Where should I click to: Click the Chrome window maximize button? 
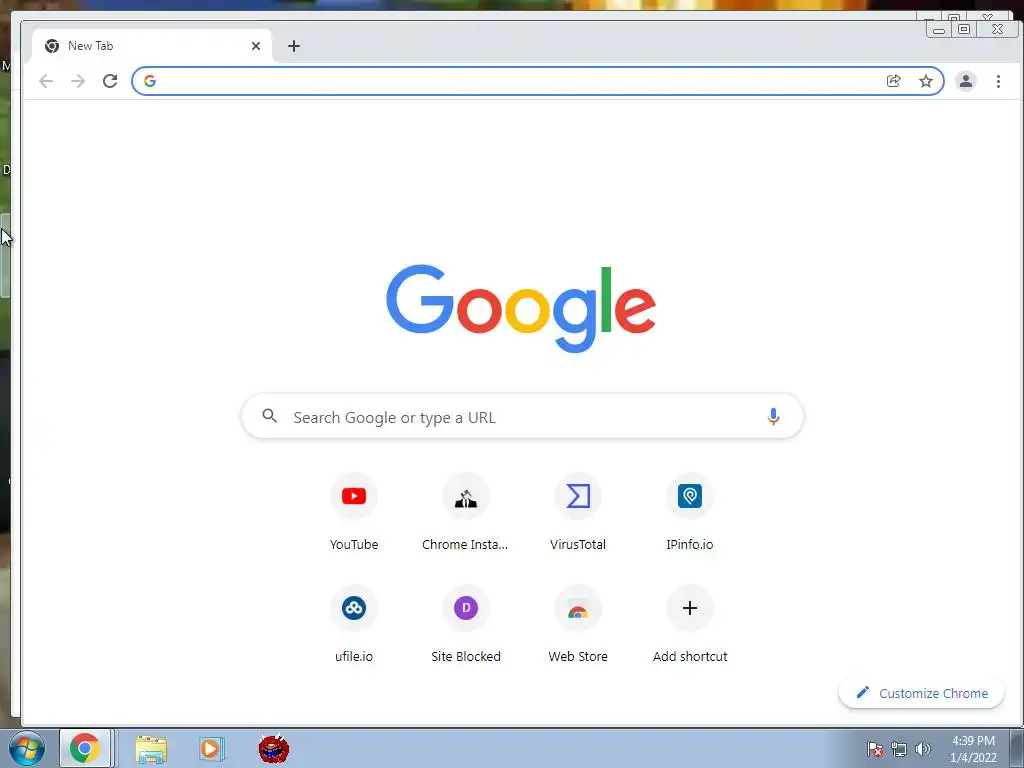tap(964, 29)
